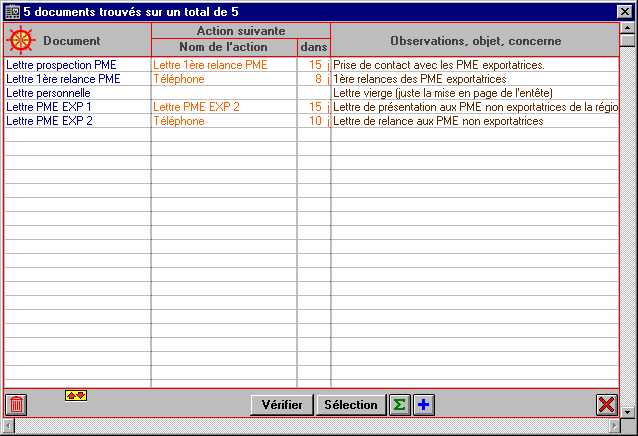
Task: Click horizontal scrollbar left arrow
Action: pyautogui.click(x=9, y=426)
